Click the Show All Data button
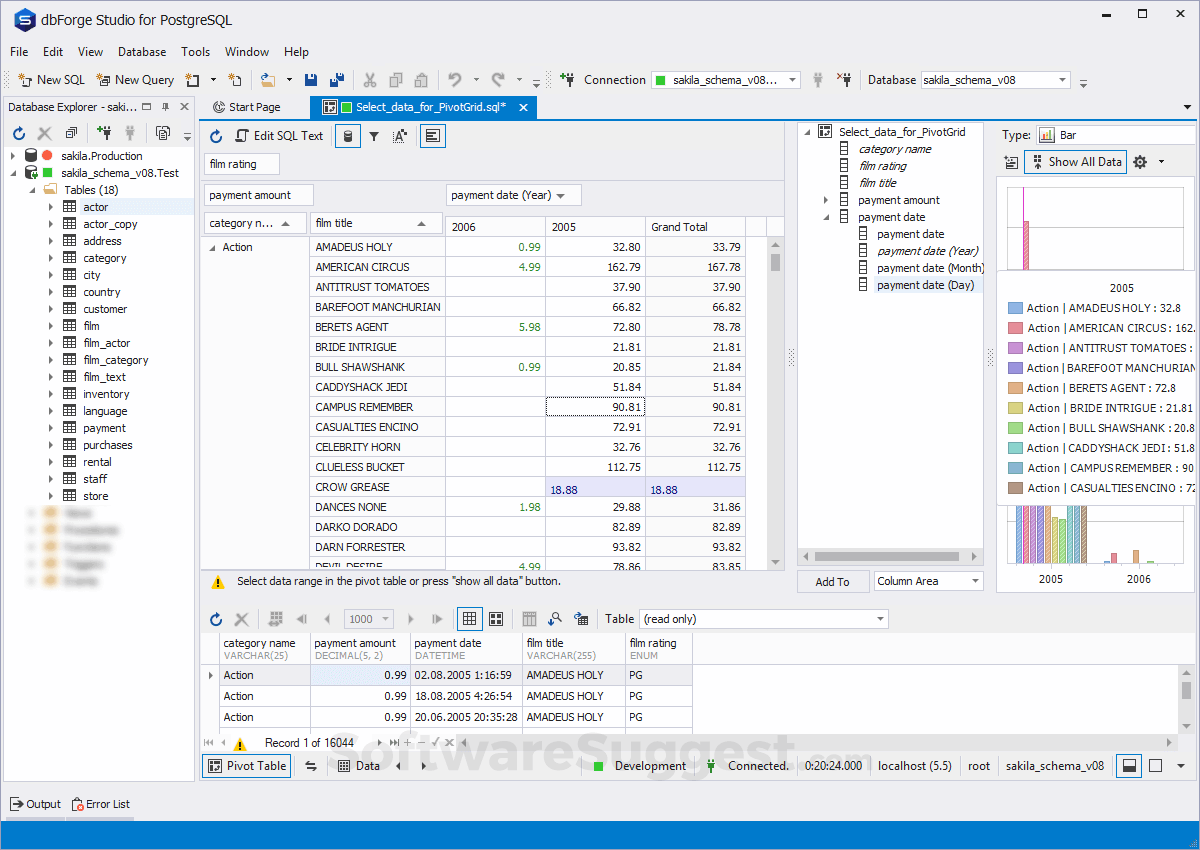1200x850 pixels. click(x=1075, y=161)
